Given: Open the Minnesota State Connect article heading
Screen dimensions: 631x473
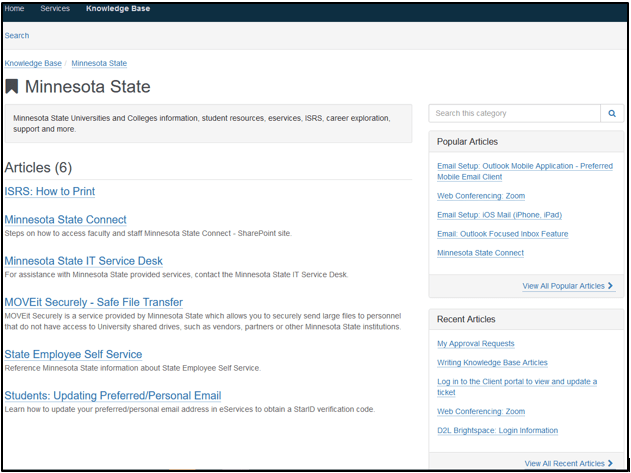Looking at the screenshot, I should [x=66, y=220].
